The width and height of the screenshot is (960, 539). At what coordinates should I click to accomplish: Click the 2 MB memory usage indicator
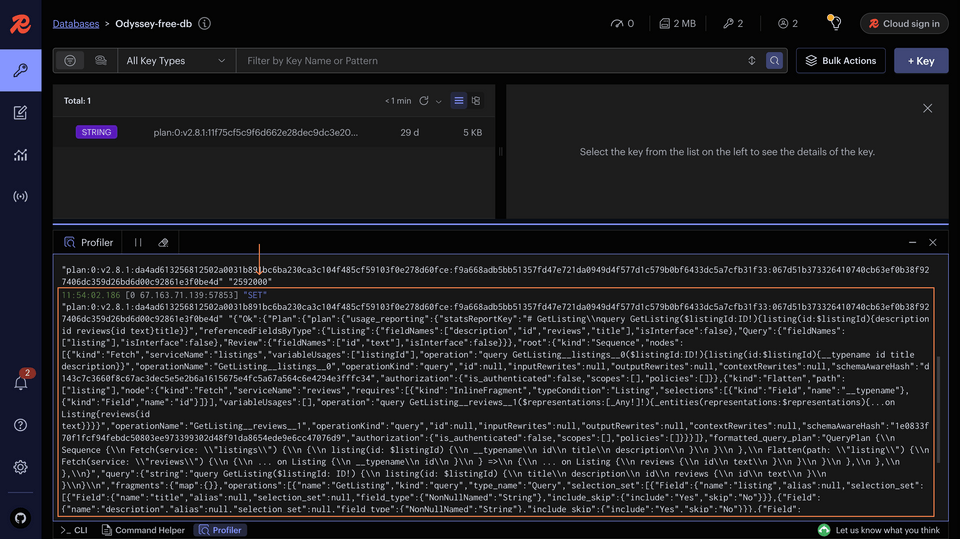(677, 23)
